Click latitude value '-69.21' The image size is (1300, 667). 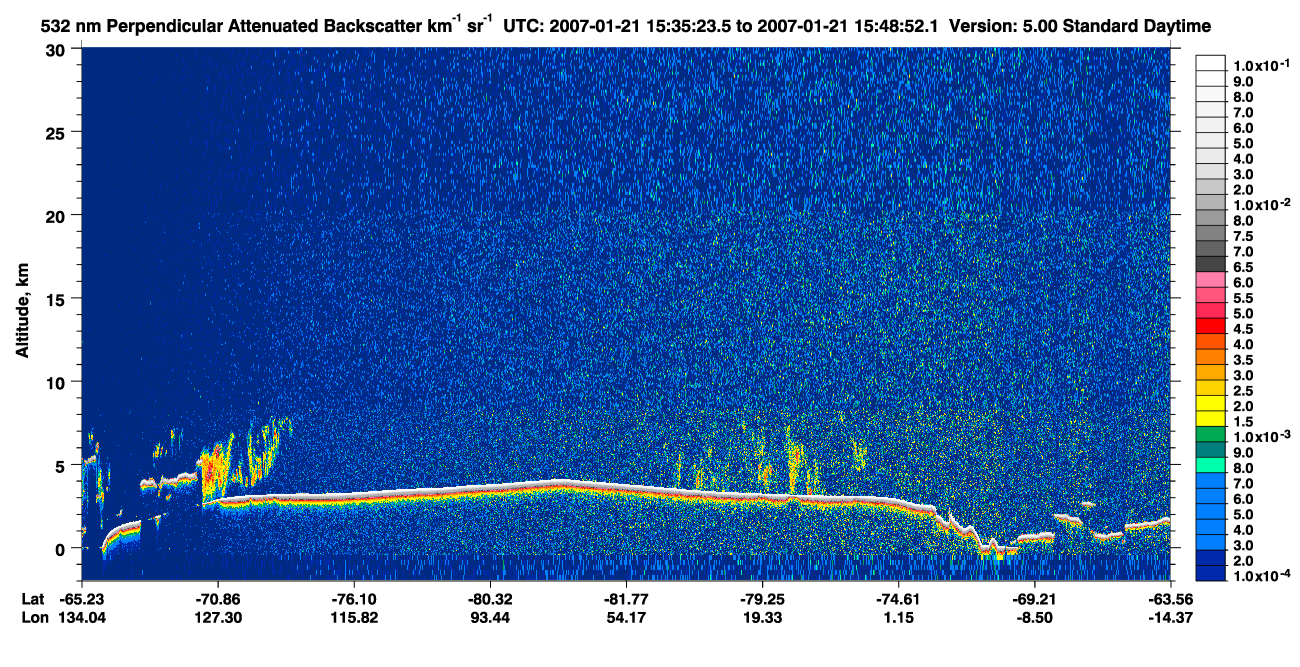(x=1034, y=599)
